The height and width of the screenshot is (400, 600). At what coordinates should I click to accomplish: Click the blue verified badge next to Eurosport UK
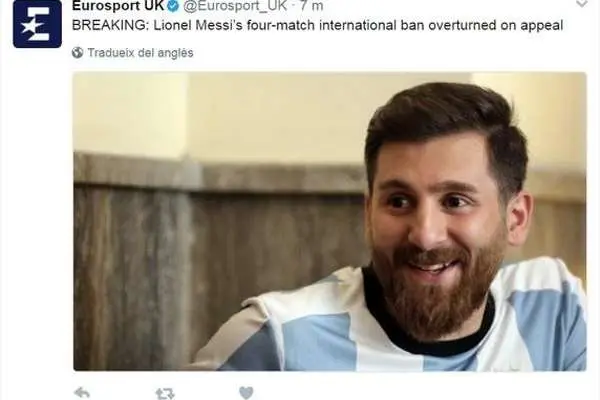[173, 6]
